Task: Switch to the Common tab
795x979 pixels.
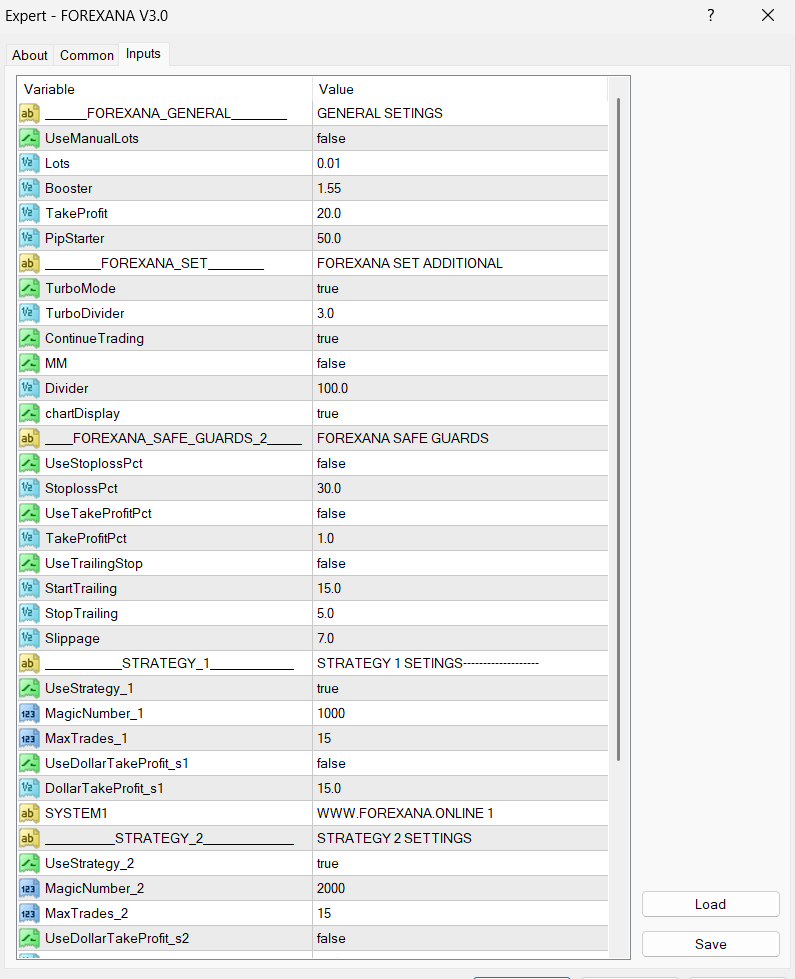Action: (x=87, y=55)
